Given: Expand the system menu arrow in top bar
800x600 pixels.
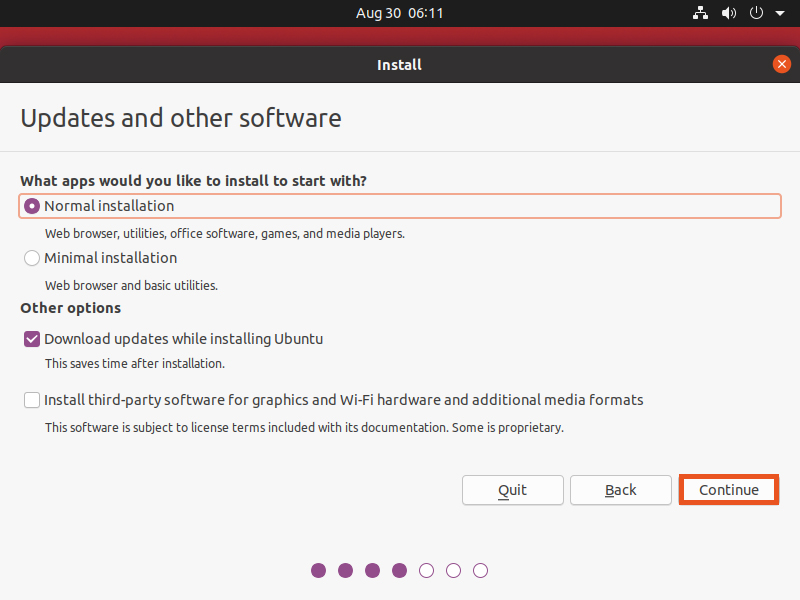Looking at the screenshot, I should click(780, 14).
